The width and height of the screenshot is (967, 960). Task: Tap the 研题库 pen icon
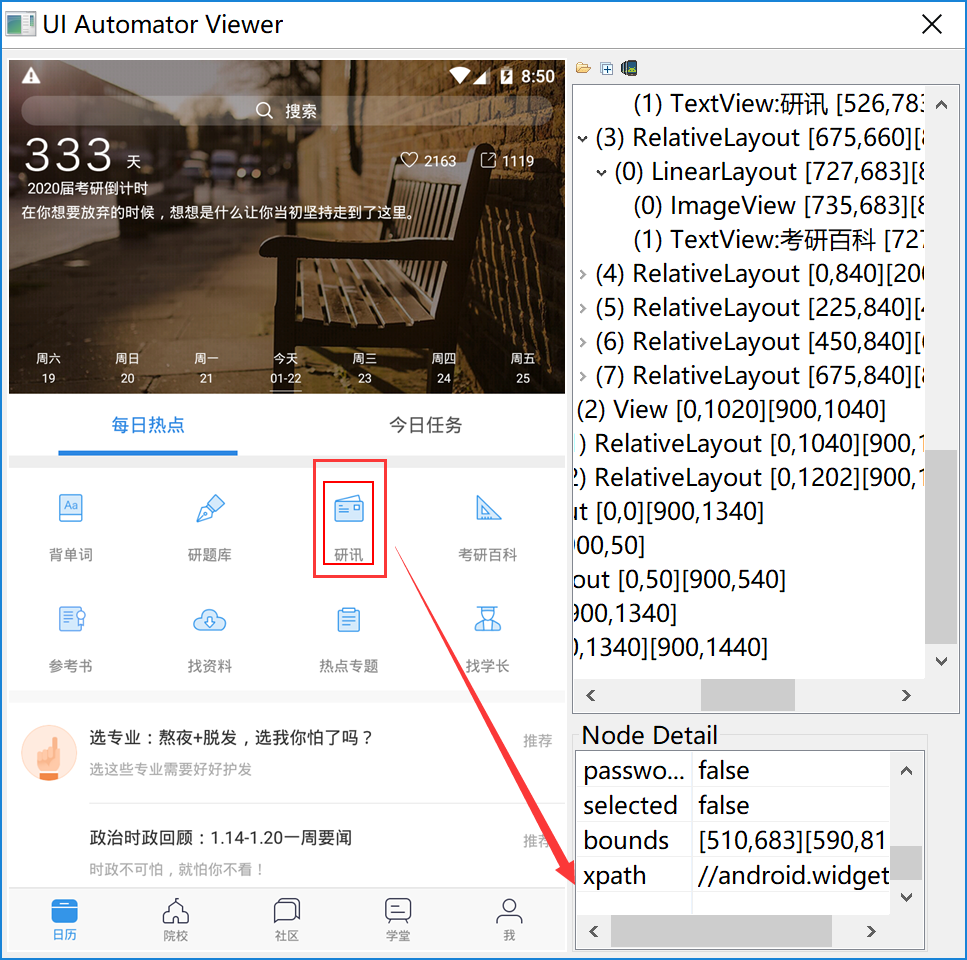210,508
